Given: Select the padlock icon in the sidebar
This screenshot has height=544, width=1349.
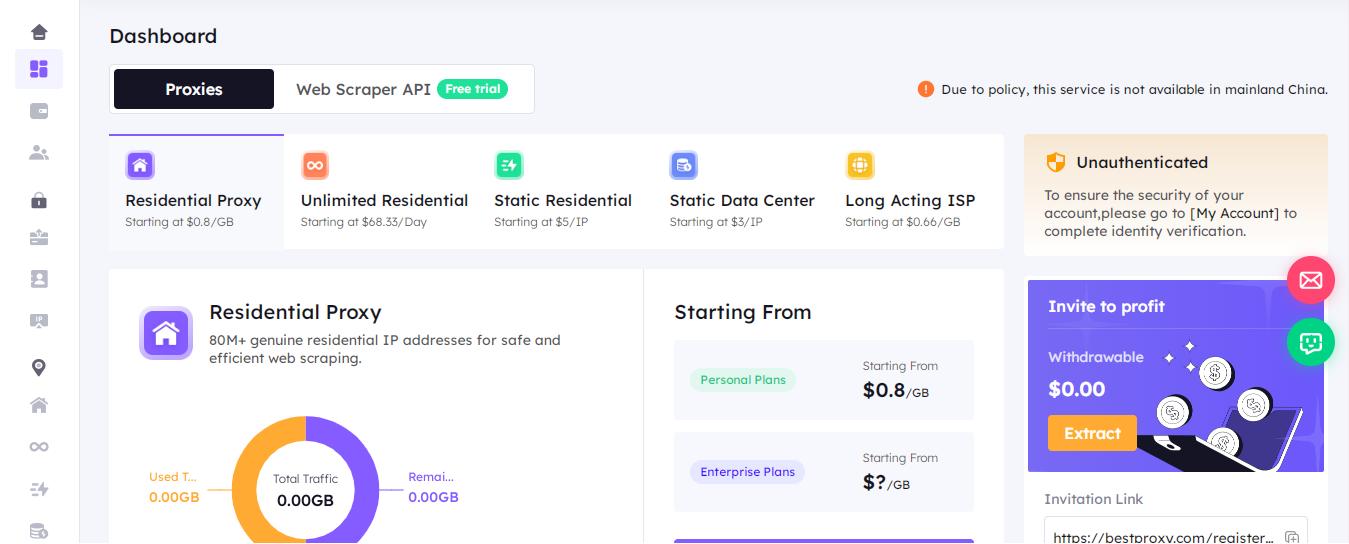Looking at the screenshot, I should click(39, 201).
